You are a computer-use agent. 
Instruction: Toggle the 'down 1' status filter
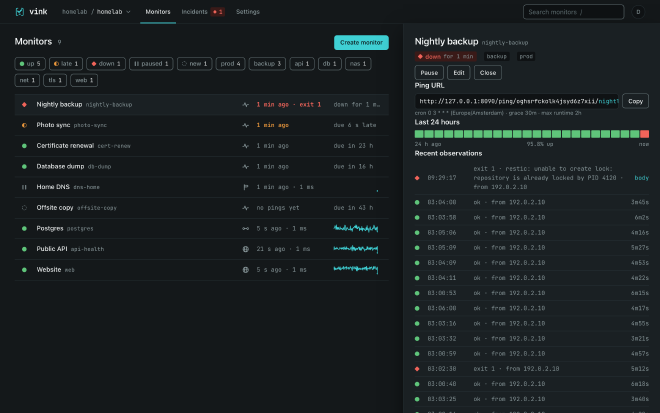(x=106, y=64)
